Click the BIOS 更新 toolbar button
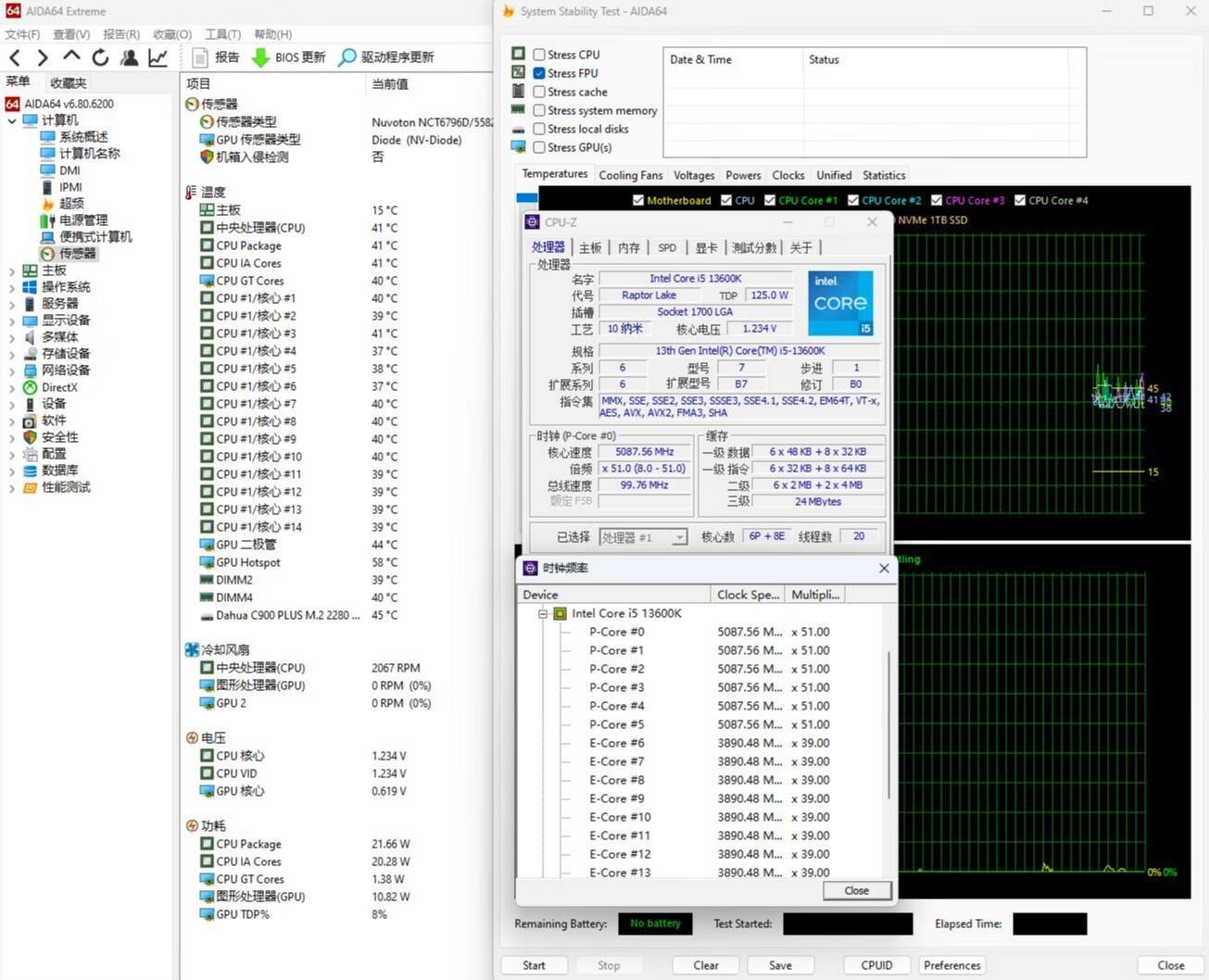The image size is (1209, 980). pos(289,57)
